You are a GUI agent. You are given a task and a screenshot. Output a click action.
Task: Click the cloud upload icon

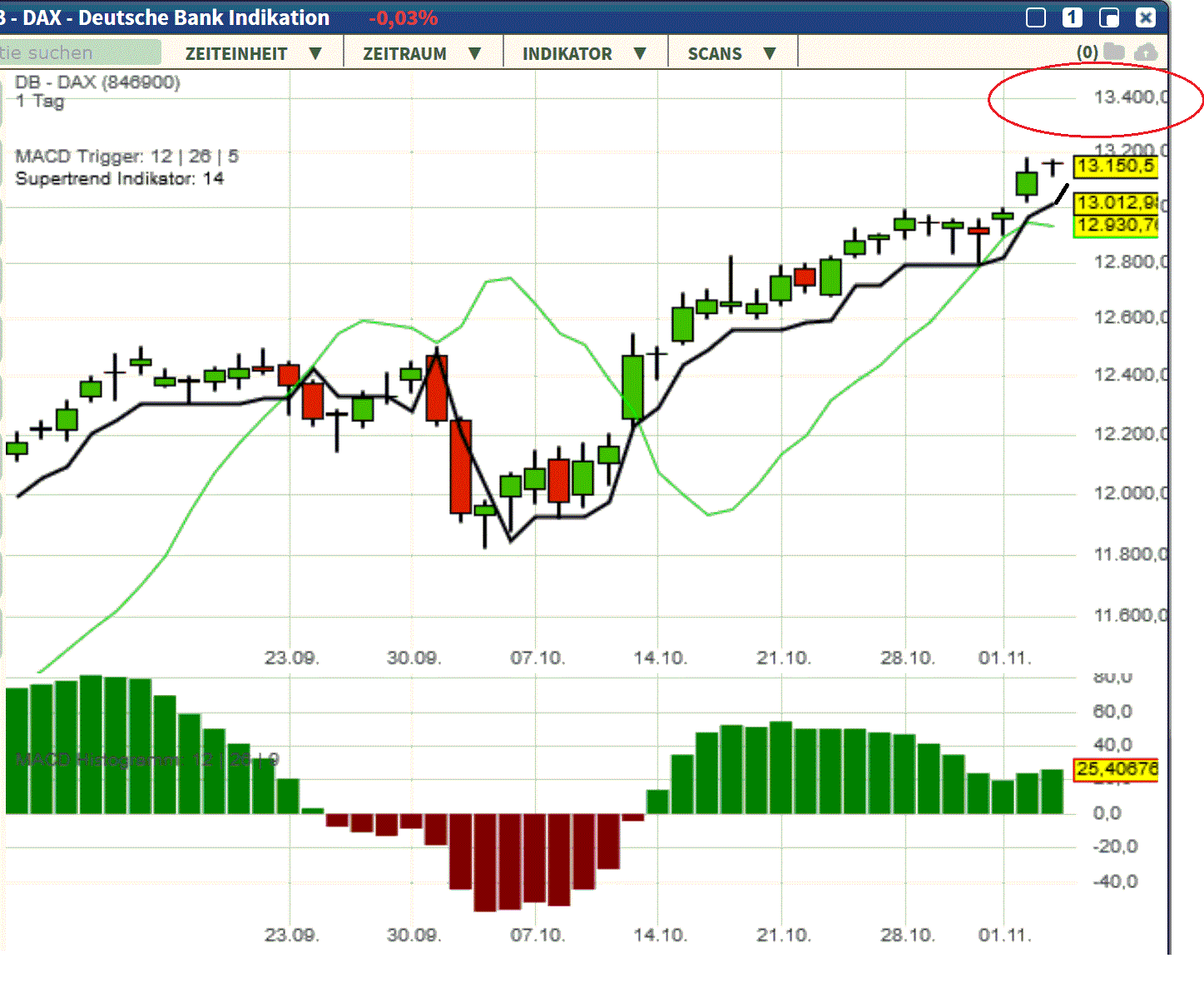(1147, 52)
